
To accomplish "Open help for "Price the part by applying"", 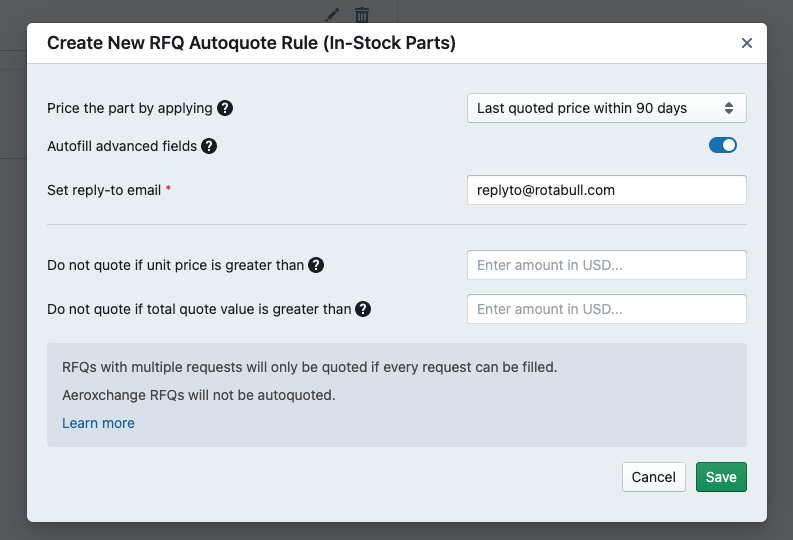I will tap(226, 108).
